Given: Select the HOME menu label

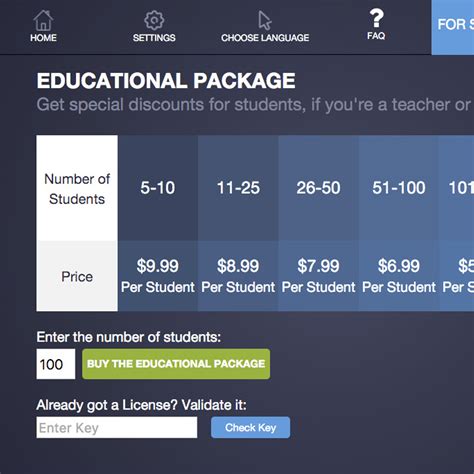Looking at the screenshot, I should coord(43,38).
